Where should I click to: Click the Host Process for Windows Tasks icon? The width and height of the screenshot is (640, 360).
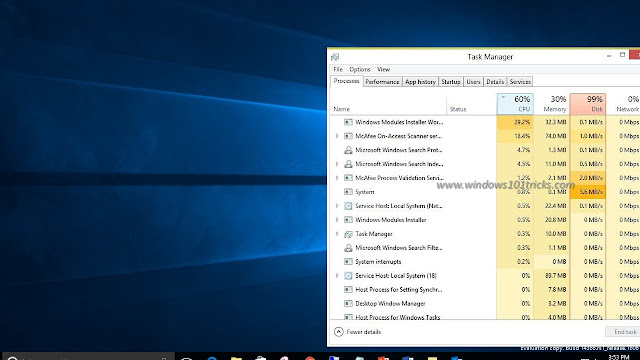click(x=348, y=317)
